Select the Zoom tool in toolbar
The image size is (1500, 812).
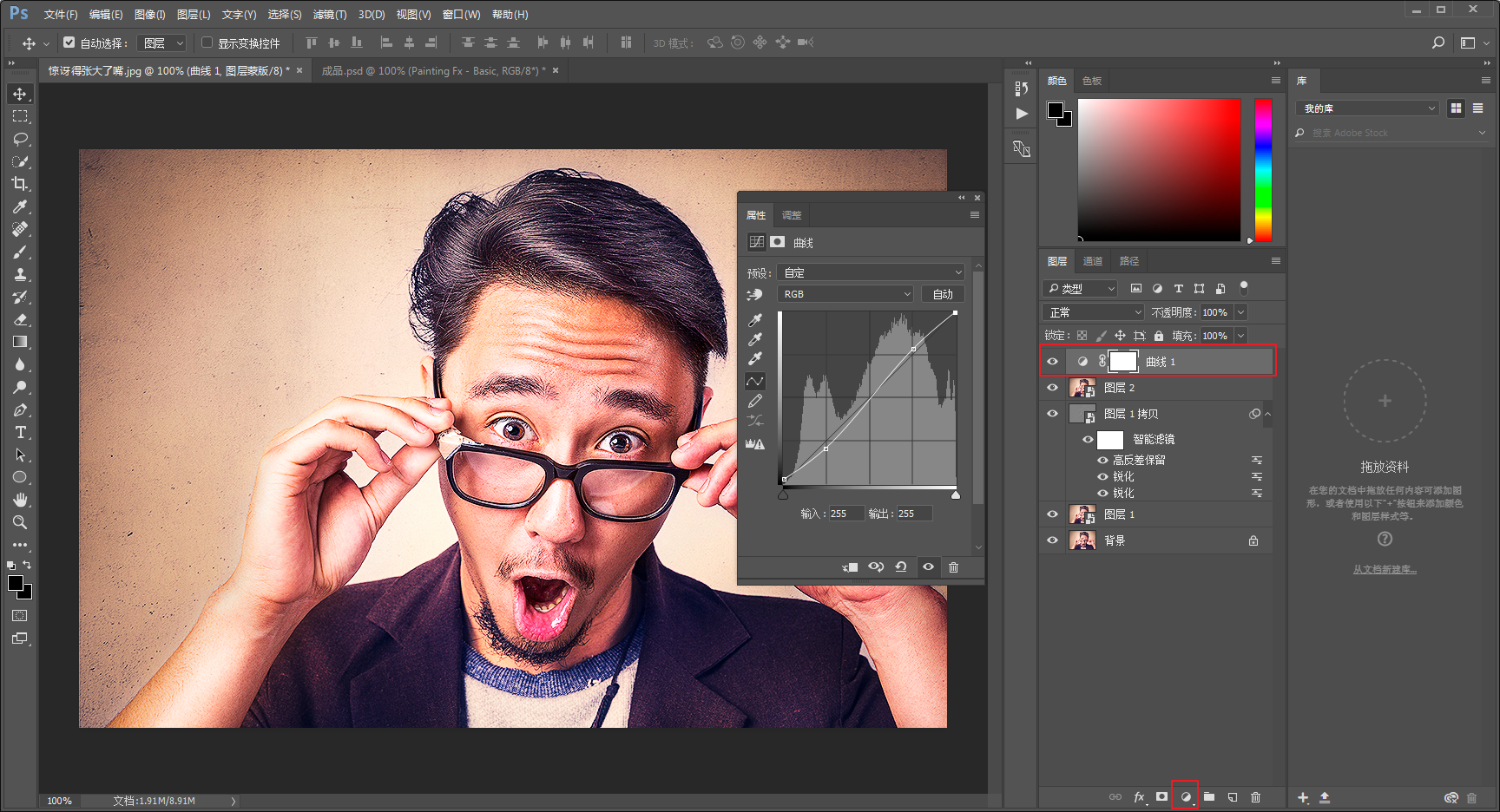coord(20,522)
